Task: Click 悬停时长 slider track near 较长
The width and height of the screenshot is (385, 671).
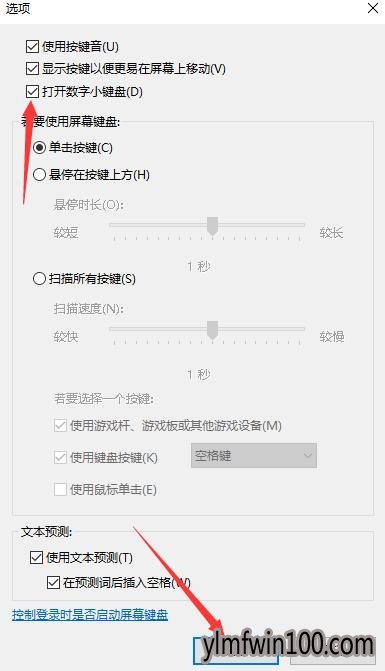Action: pyautogui.click(x=295, y=225)
